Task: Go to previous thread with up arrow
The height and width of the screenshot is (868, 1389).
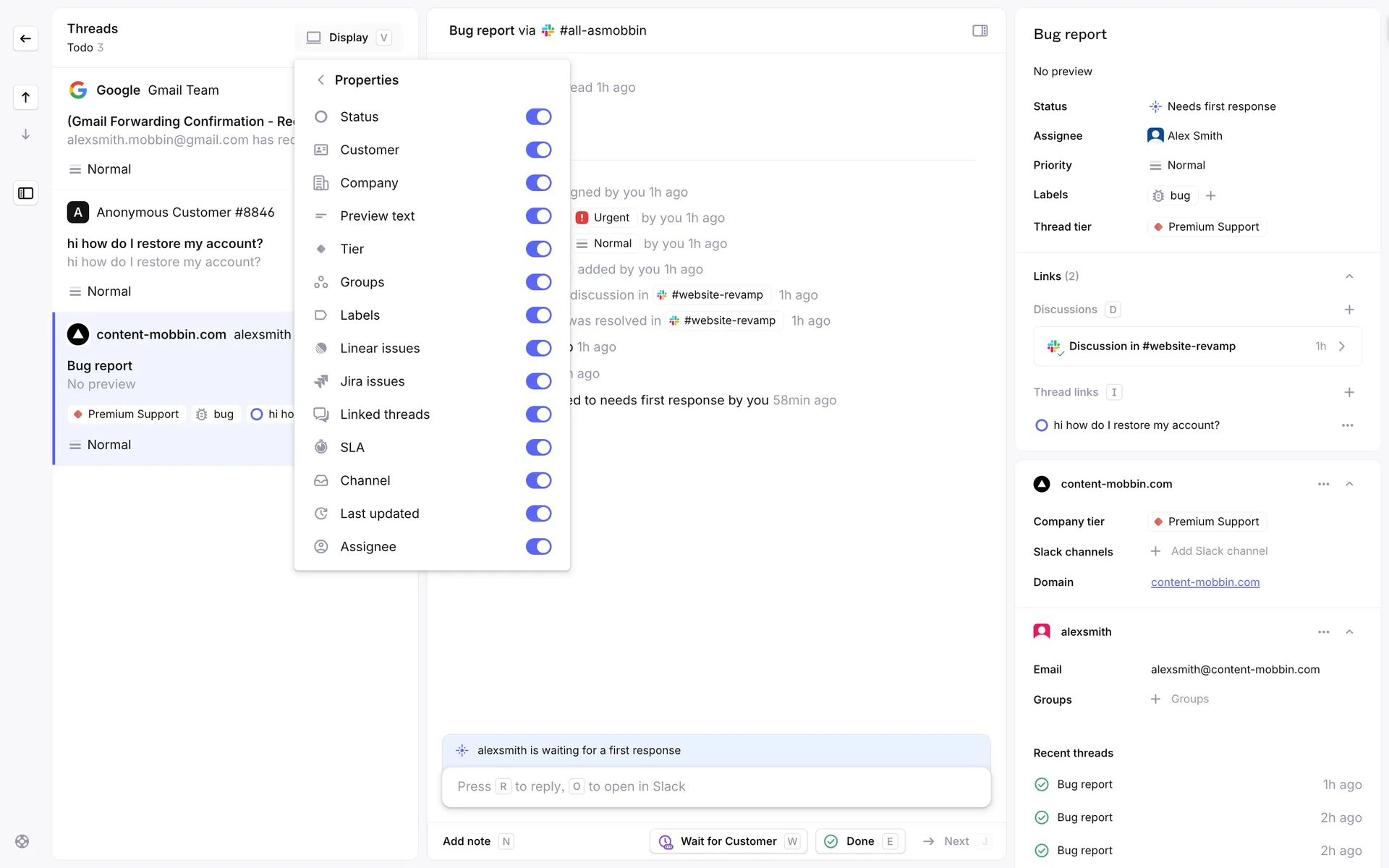Action: [25, 97]
